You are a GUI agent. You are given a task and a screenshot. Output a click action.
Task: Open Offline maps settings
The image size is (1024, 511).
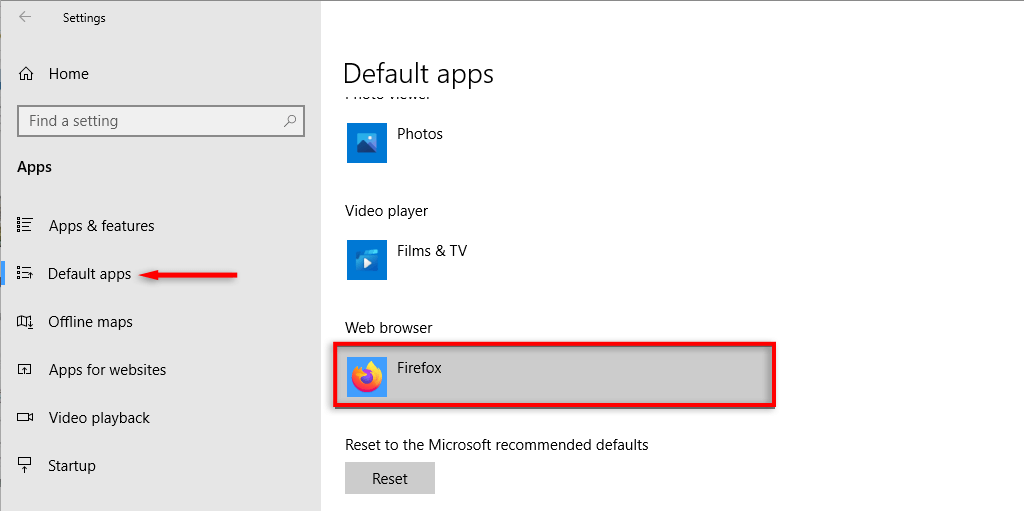point(90,322)
